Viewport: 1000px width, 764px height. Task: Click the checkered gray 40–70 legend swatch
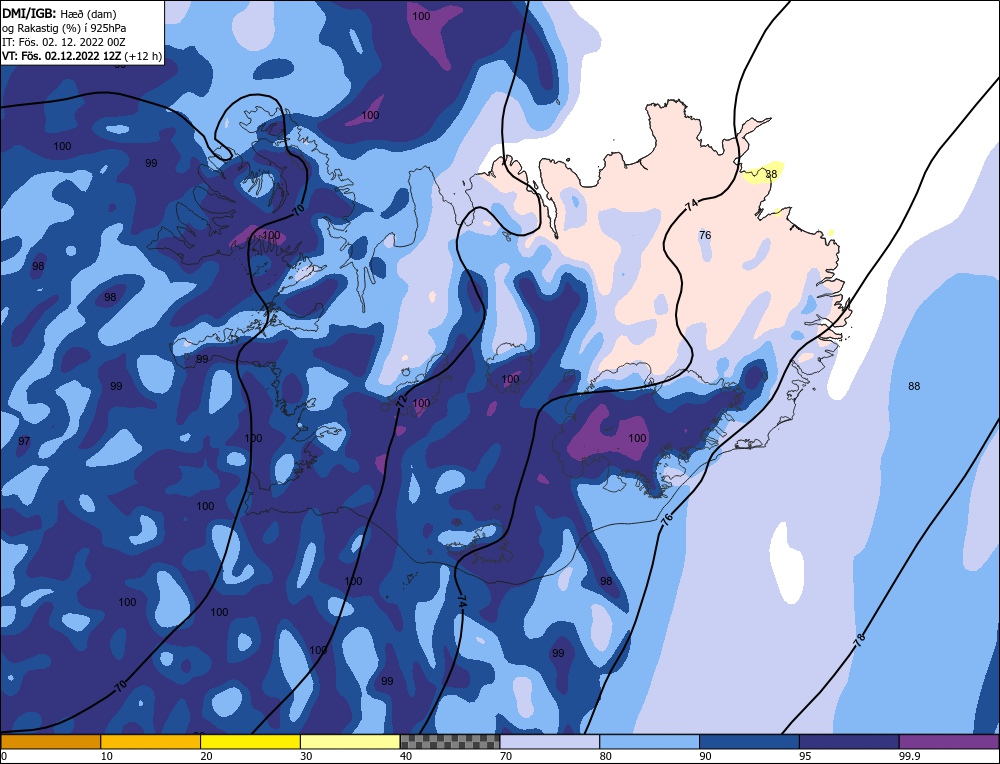coord(450,741)
